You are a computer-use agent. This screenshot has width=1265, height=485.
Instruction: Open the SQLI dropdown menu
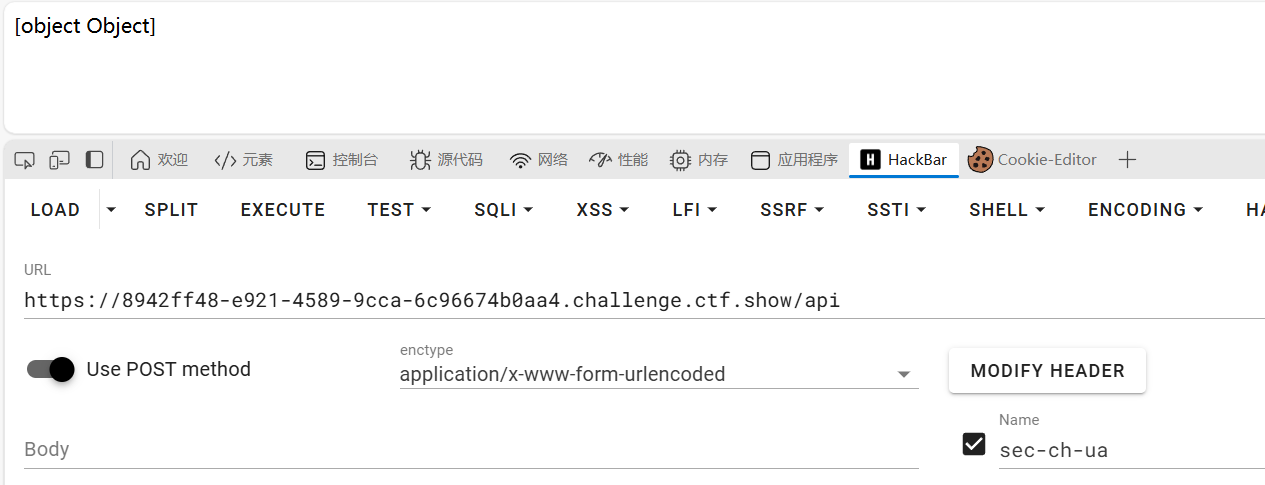pos(504,210)
